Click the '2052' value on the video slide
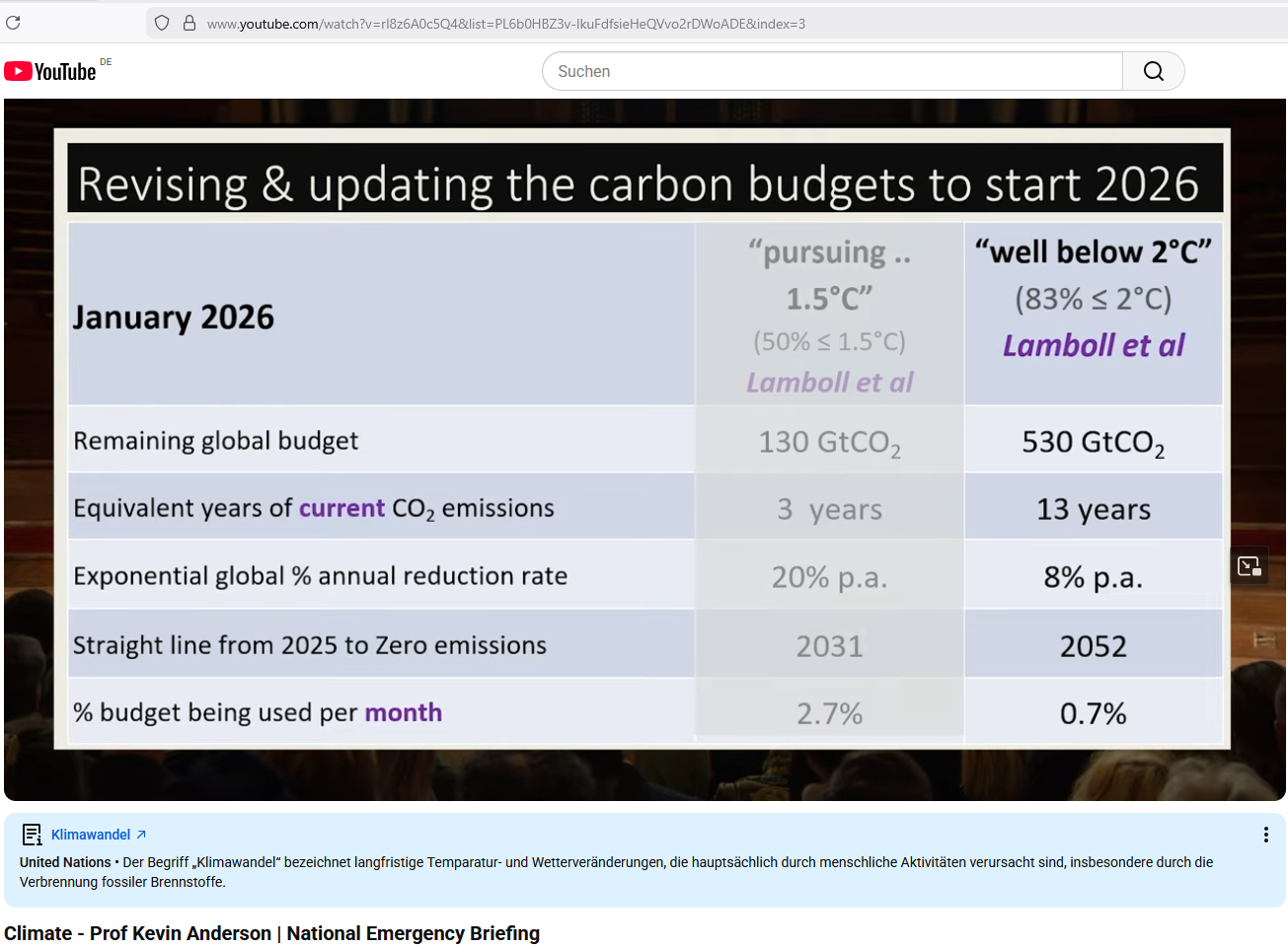1288x949 pixels. 1093,646
